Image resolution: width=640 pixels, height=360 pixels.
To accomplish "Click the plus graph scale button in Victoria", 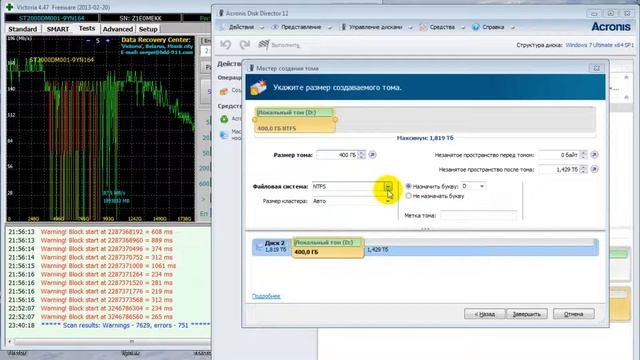I will (108, 40).
